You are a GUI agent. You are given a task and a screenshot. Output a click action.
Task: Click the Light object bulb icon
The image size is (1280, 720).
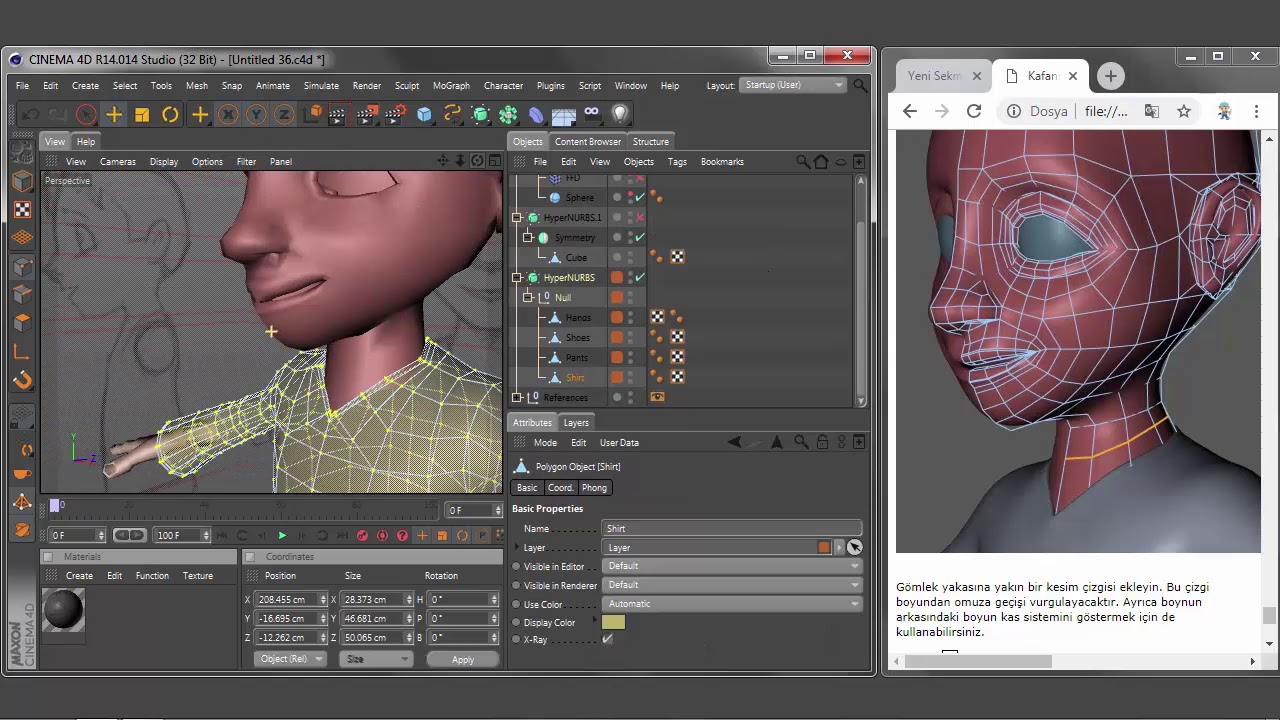[620, 114]
